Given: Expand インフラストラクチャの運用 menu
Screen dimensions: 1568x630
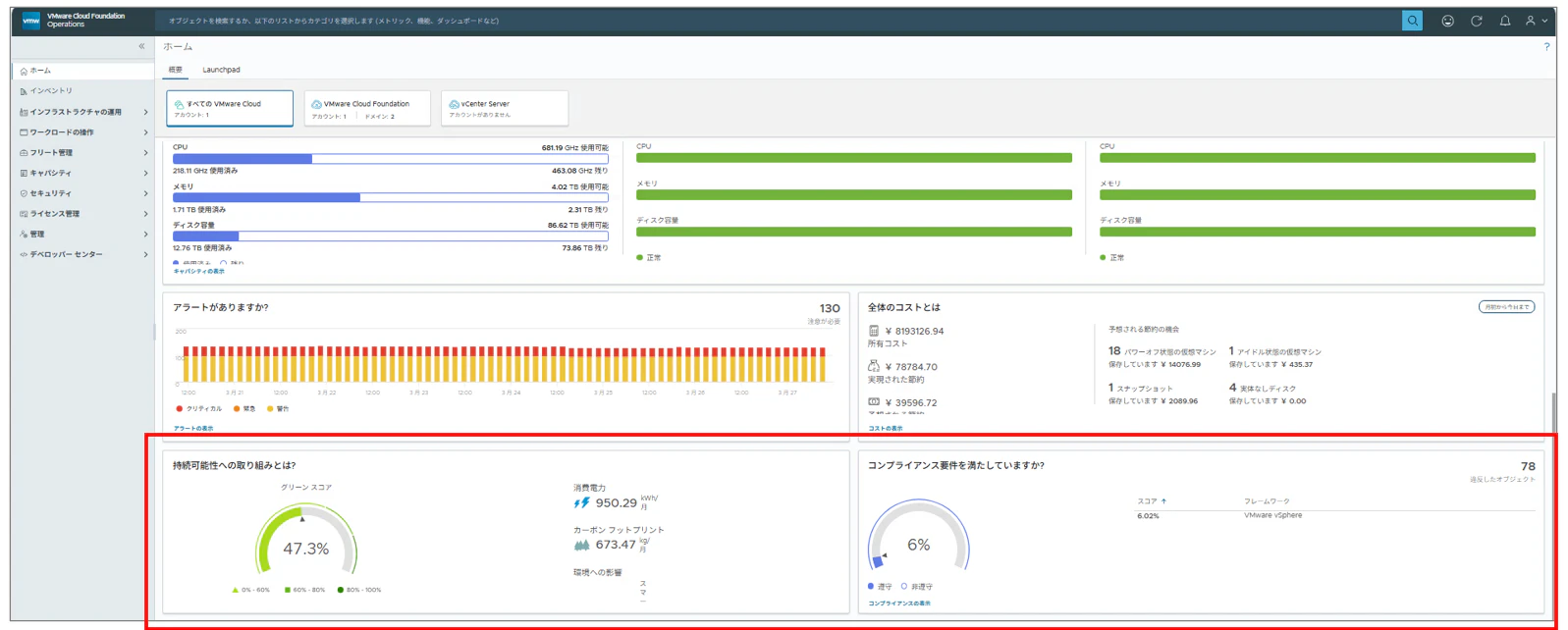Looking at the screenshot, I should (145, 112).
